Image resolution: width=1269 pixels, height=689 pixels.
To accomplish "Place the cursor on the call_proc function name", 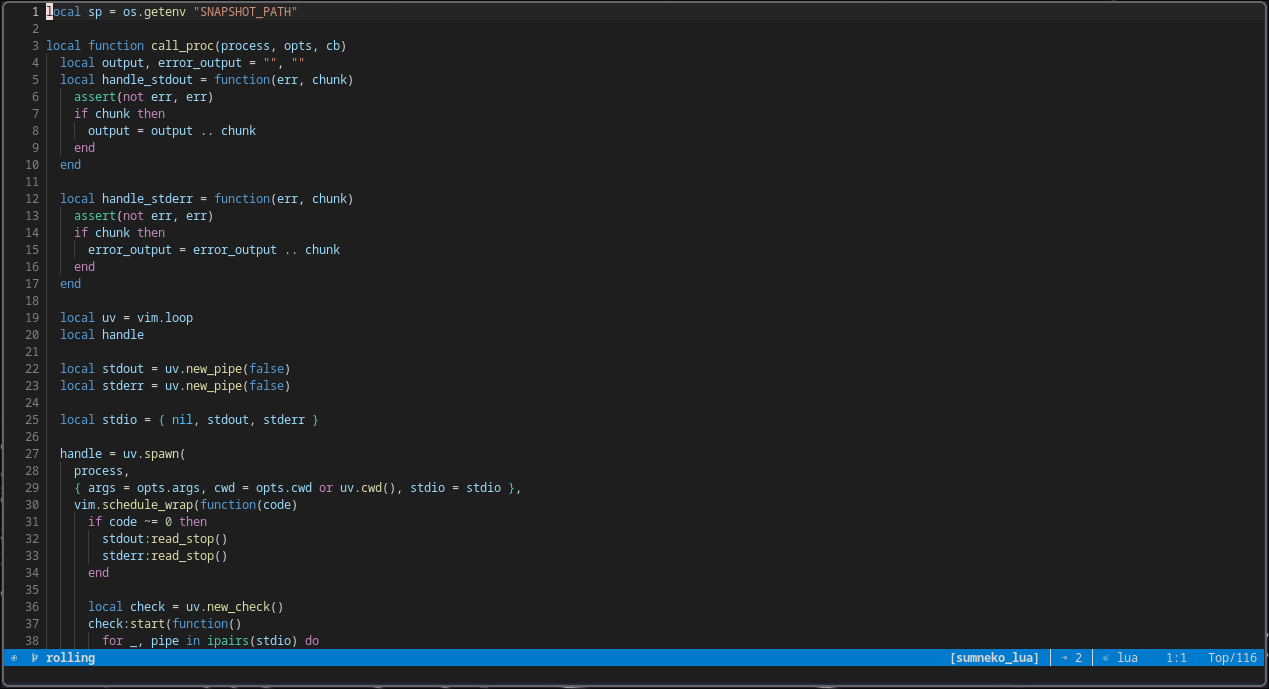I will [182, 46].
